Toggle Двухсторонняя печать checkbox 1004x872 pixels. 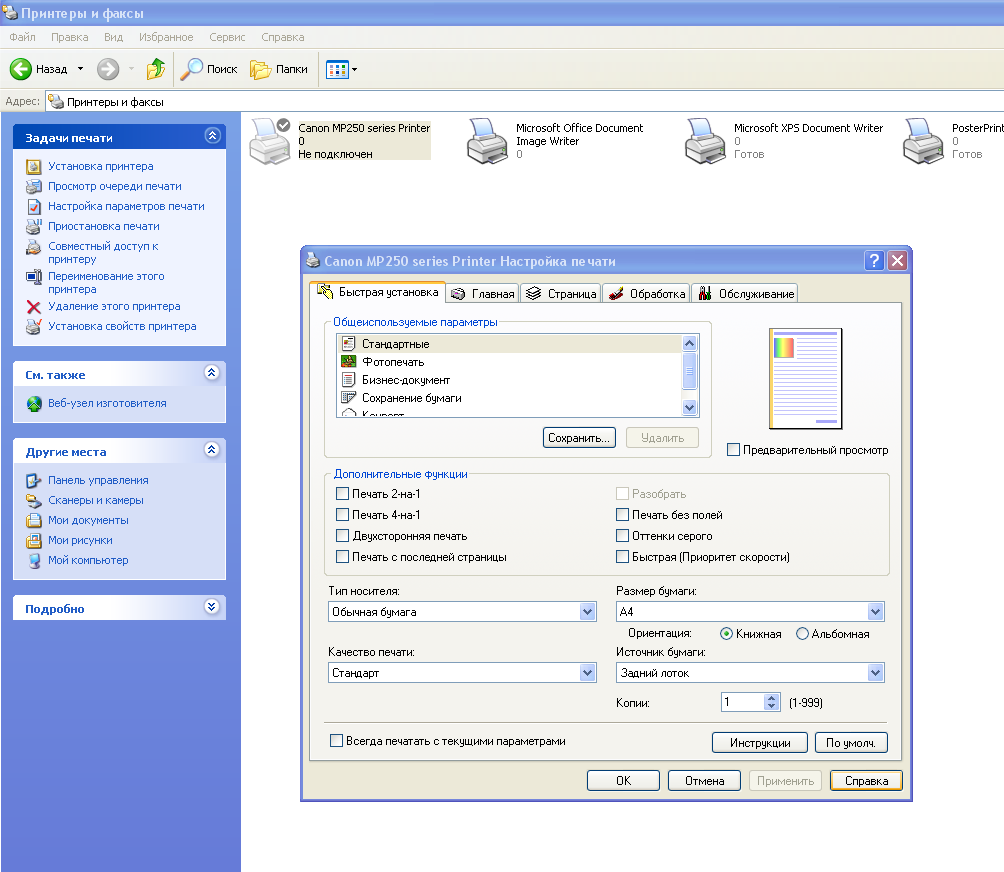[x=343, y=536]
